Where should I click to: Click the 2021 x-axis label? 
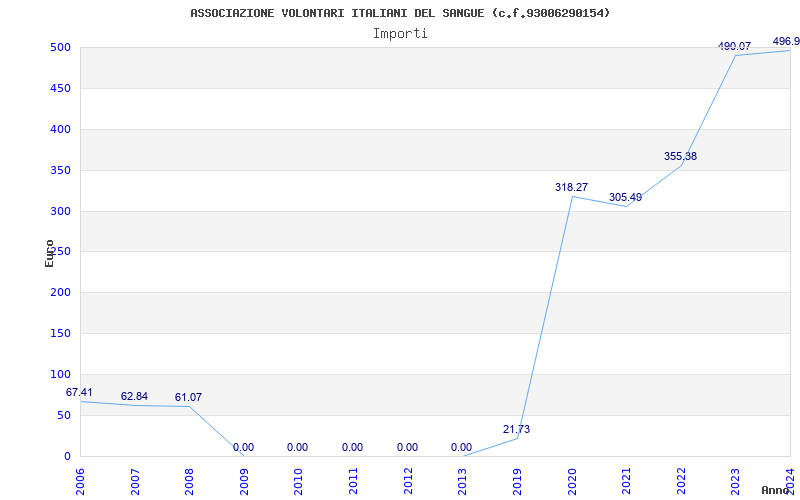tap(627, 482)
